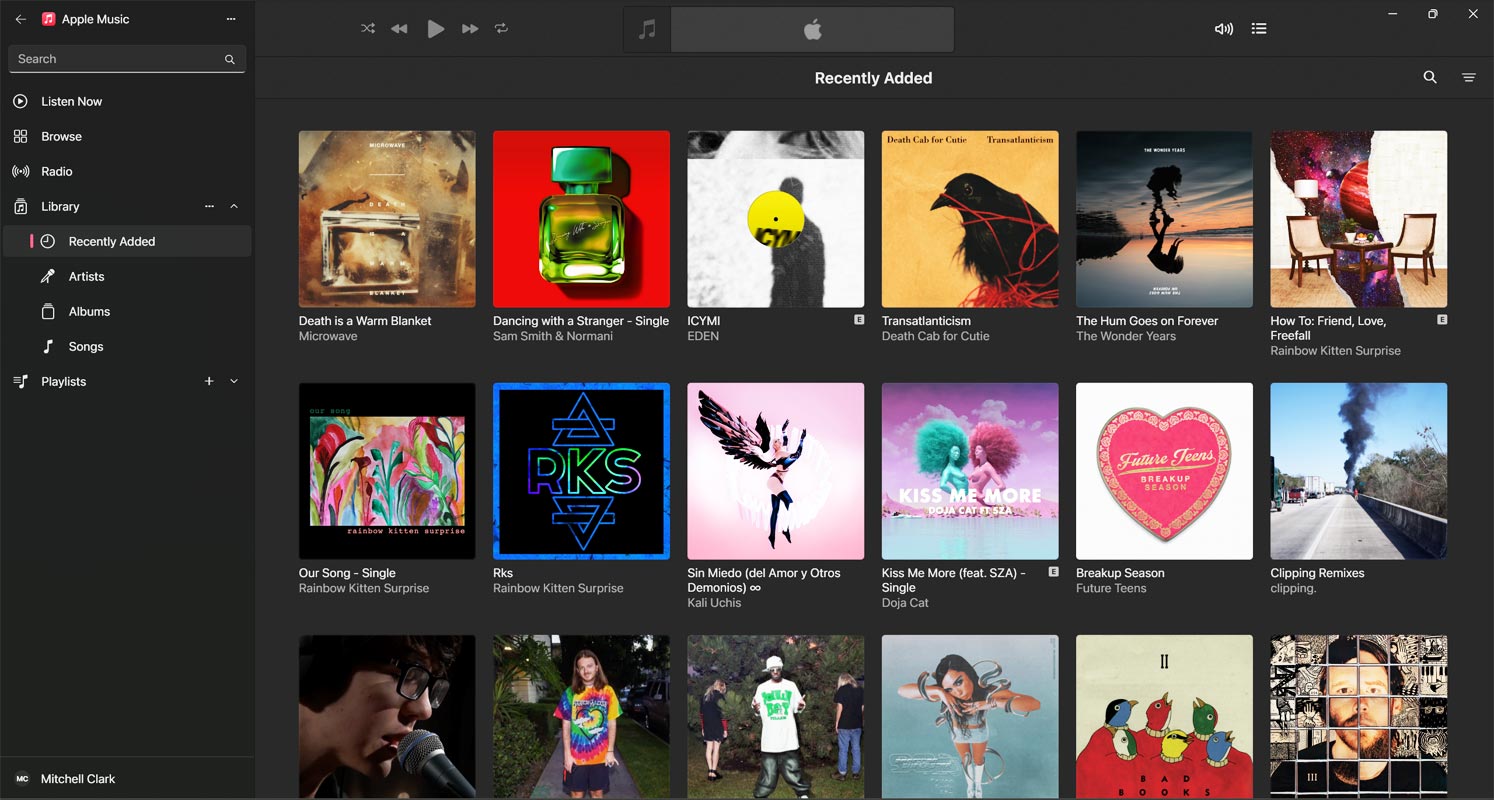Viewport: 1494px width, 800px height.
Task: Open the Our Song - Single artwork
Action: pos(387,471)
